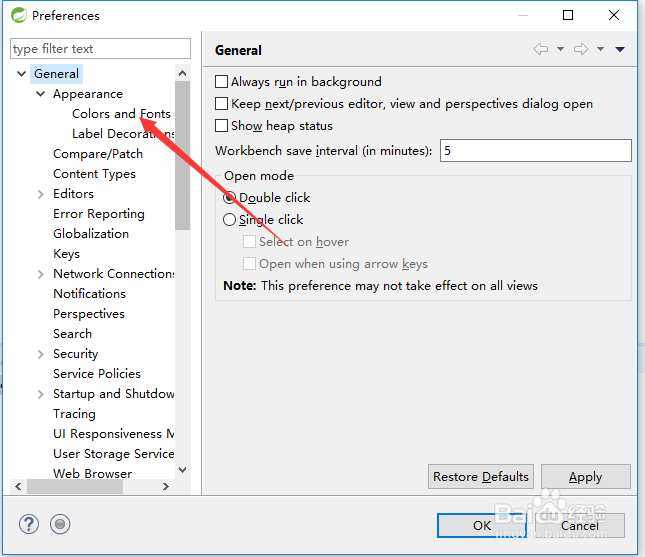This screenshot has height=557, width=645.
Task: Open Perspectives preferences
Action: pyautogui.click(x=89, y=314)
